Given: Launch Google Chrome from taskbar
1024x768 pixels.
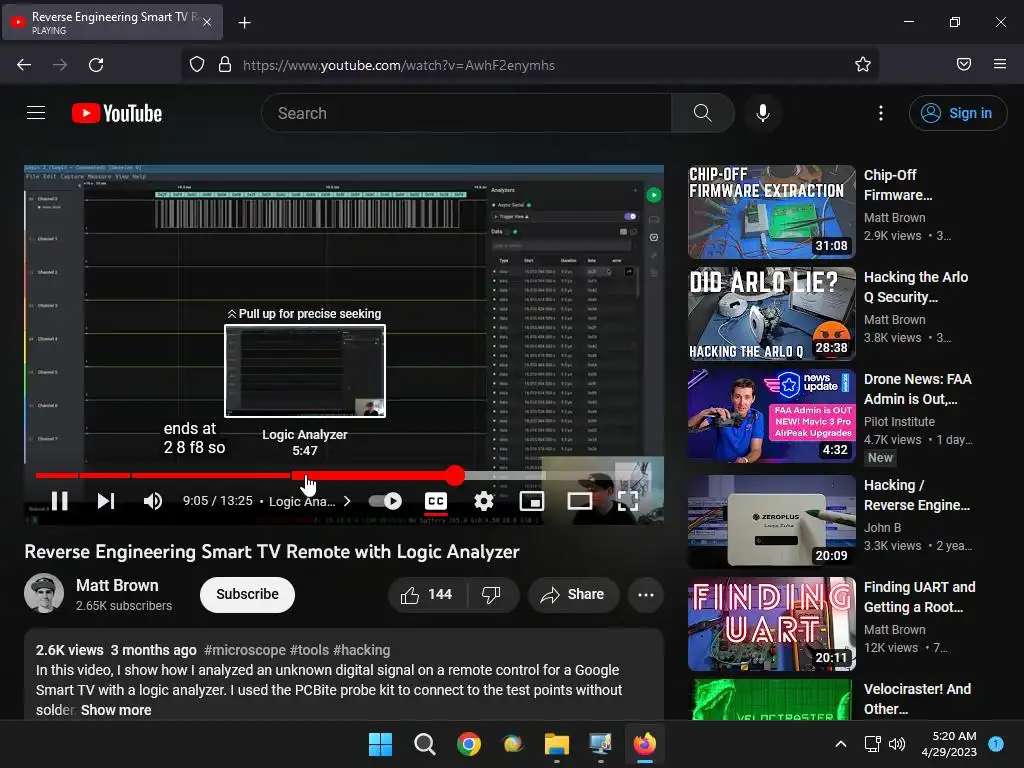Looking at the screenshot, I should coord(468,744).
